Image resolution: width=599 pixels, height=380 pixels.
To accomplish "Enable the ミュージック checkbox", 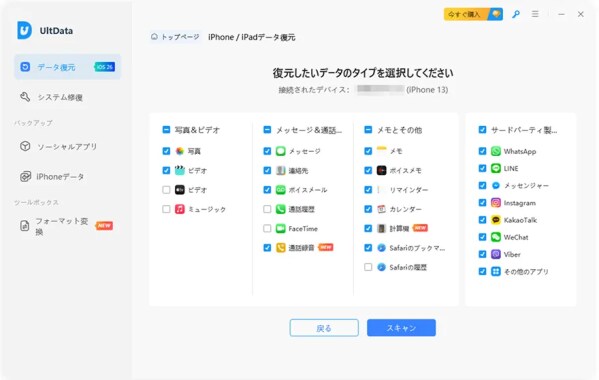I will pos(166,209).
